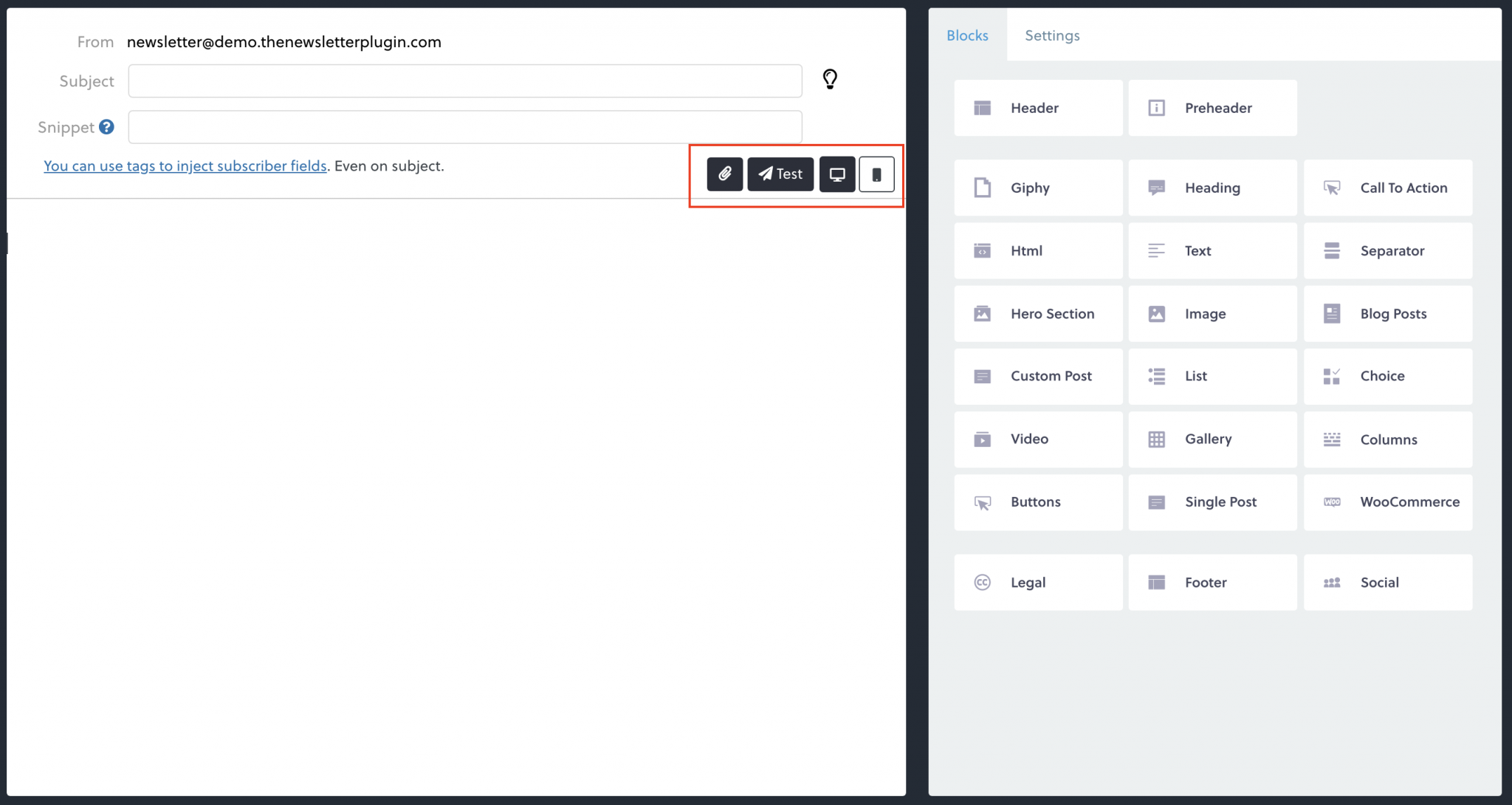The height and width of the screenshot is (805, 1512).
Task: Open desktop preview mode
Action: point(837,174)
